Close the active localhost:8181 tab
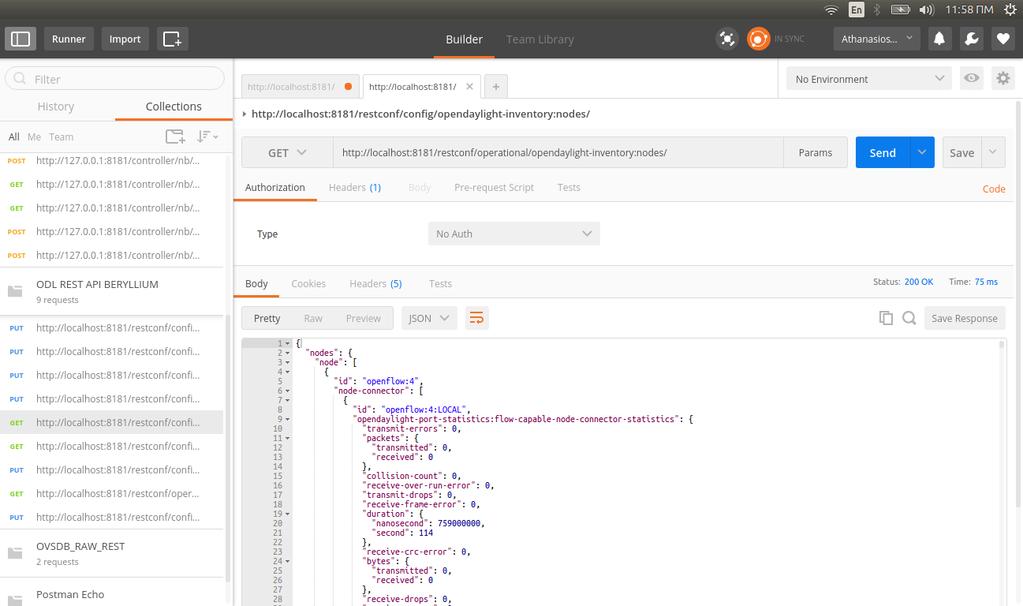Screen dimensions: 1023x606 [x=469, y=86]
